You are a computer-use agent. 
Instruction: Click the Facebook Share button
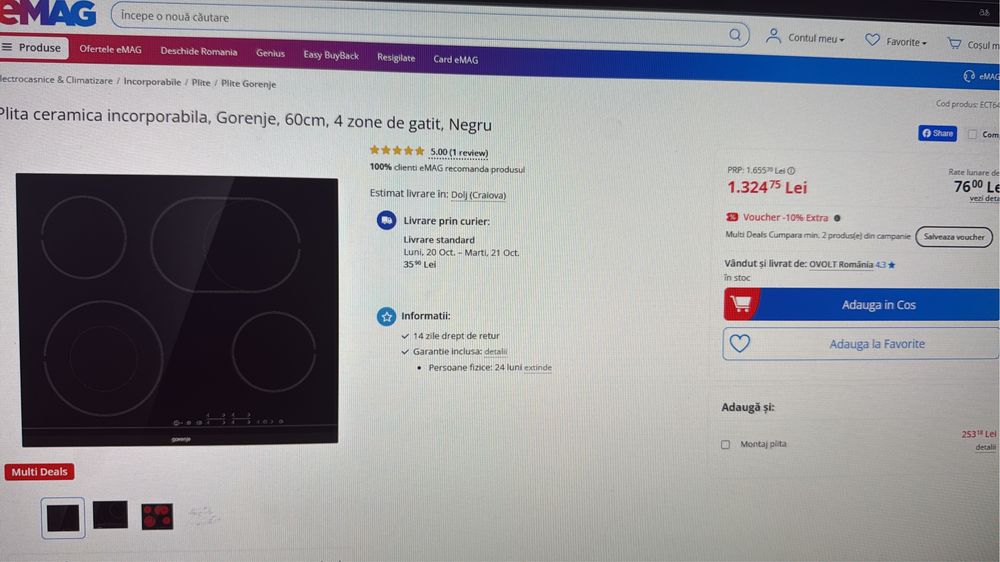[x=937, y=133]
